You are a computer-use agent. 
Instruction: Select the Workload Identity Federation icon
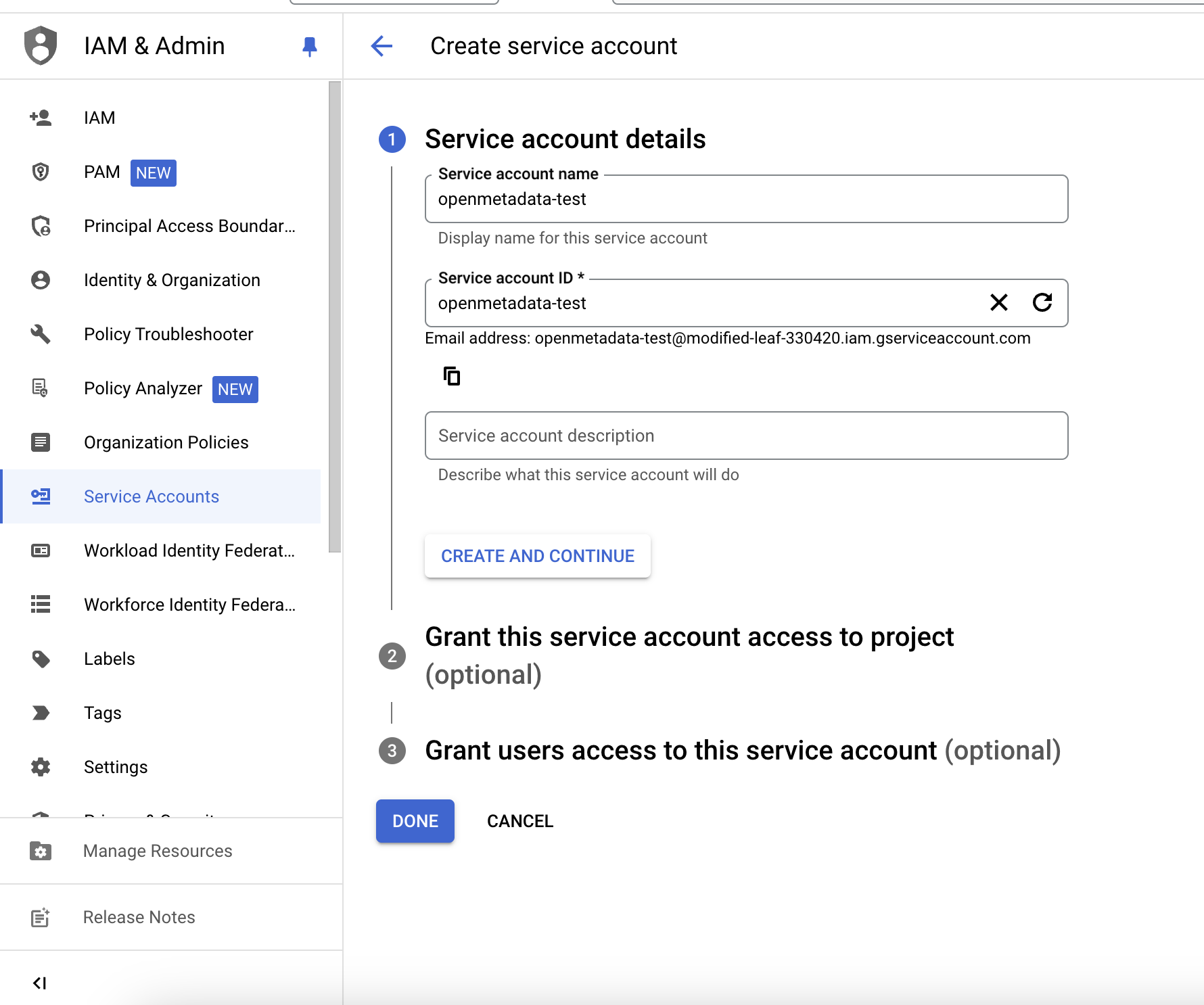(x=41, y=550)
